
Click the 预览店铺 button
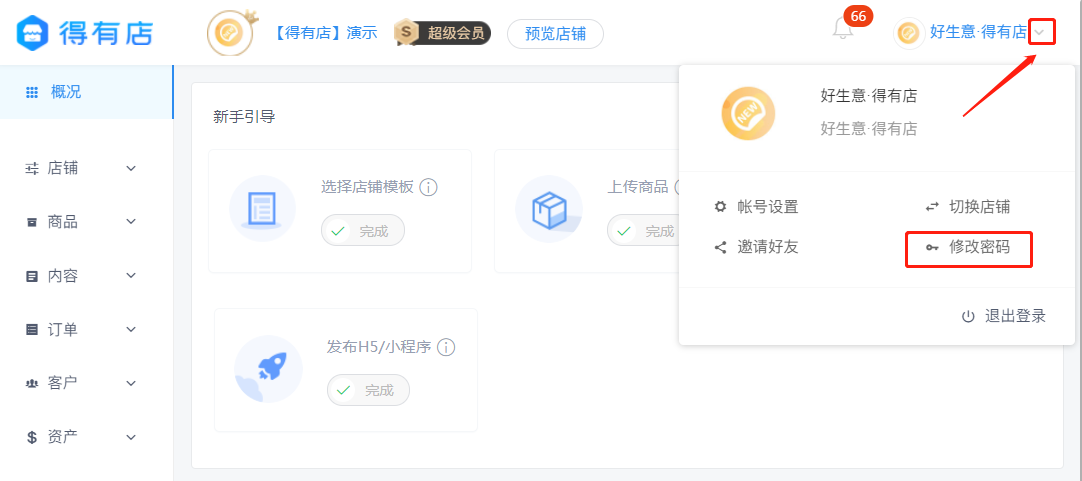pos(555,34)
